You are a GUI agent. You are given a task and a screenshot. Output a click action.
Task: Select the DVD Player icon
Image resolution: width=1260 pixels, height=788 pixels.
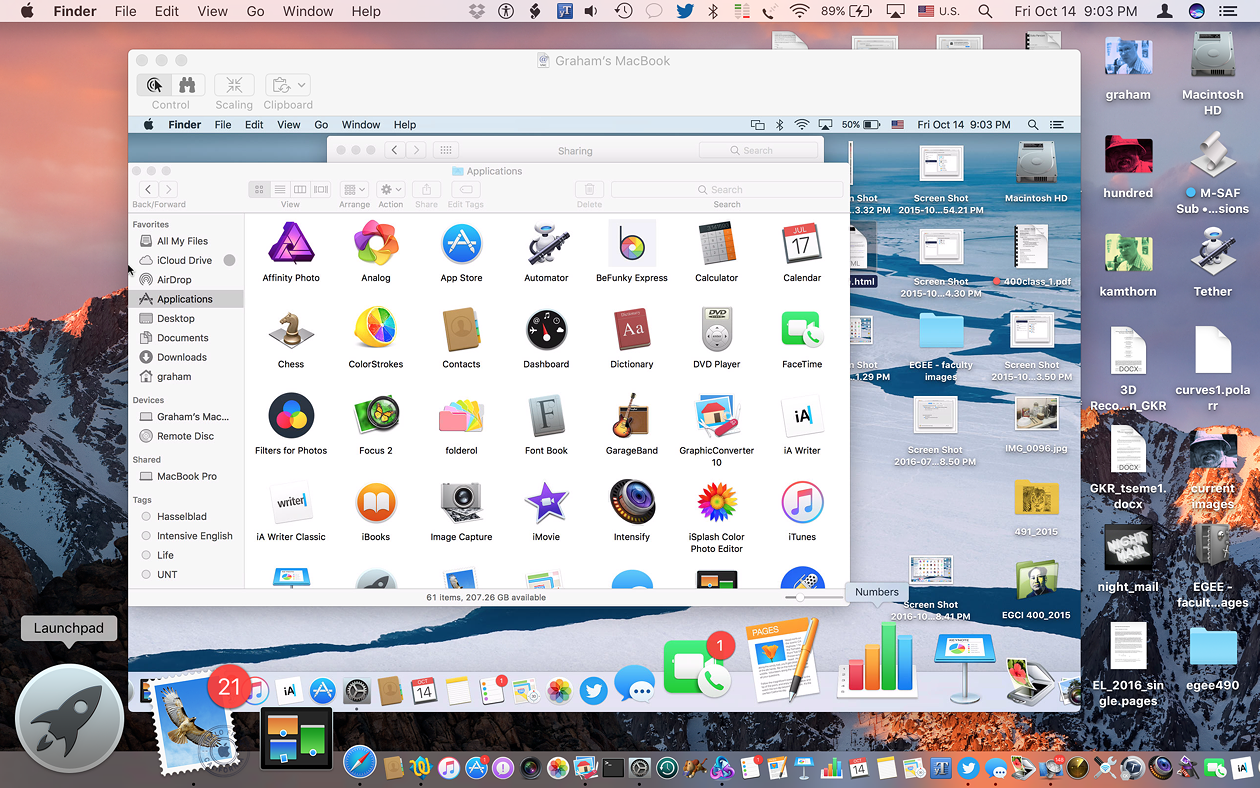(717, 330)
